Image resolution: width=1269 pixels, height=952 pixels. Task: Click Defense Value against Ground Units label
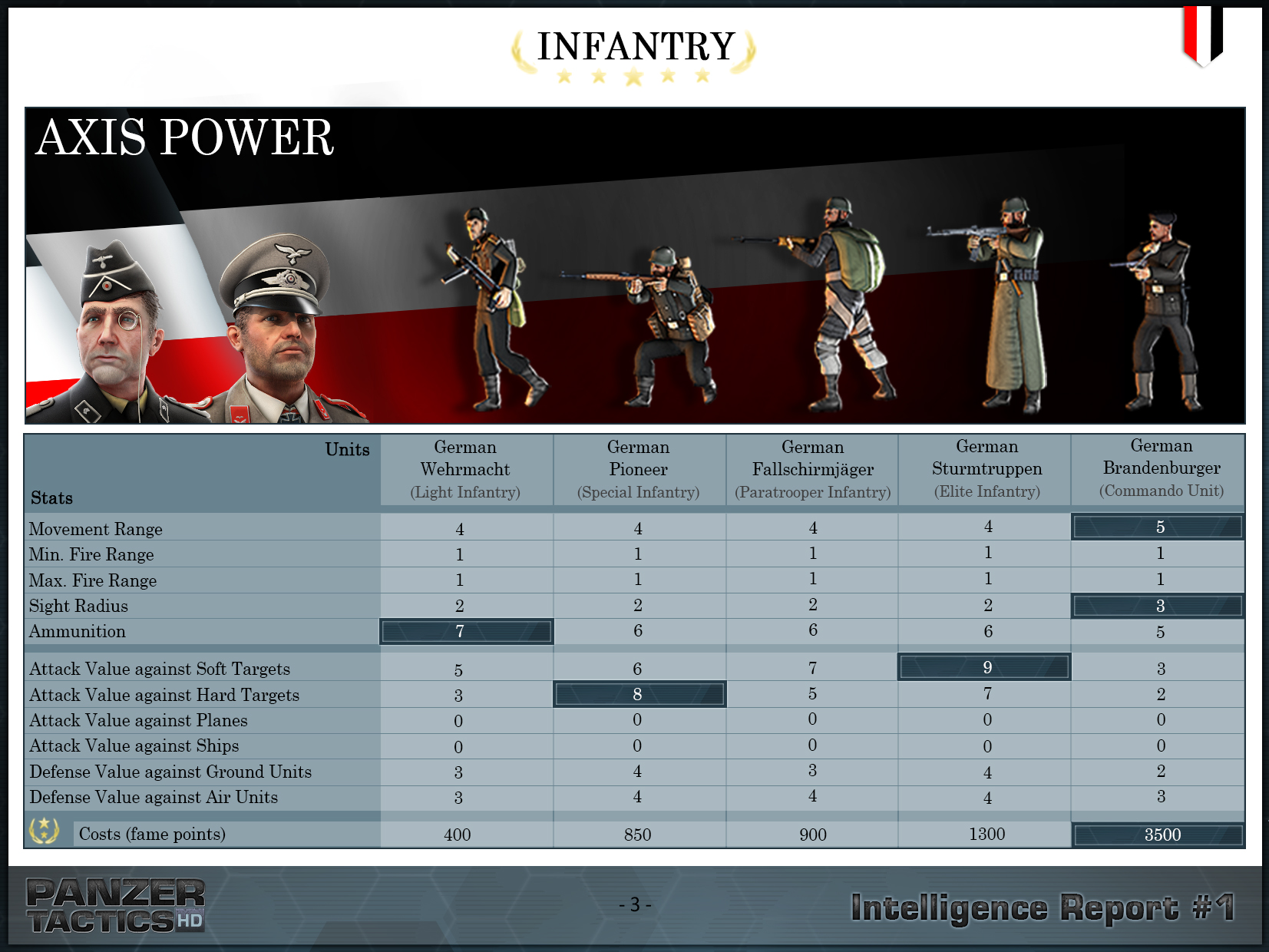pyautogui.click(x=170, y=772)
